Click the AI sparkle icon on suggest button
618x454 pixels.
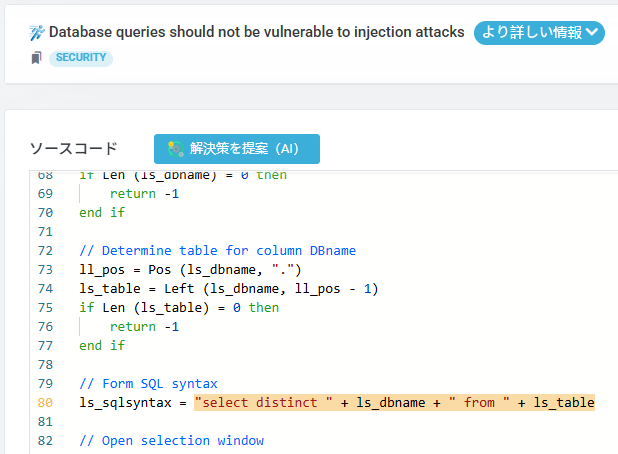click(175, 149)
